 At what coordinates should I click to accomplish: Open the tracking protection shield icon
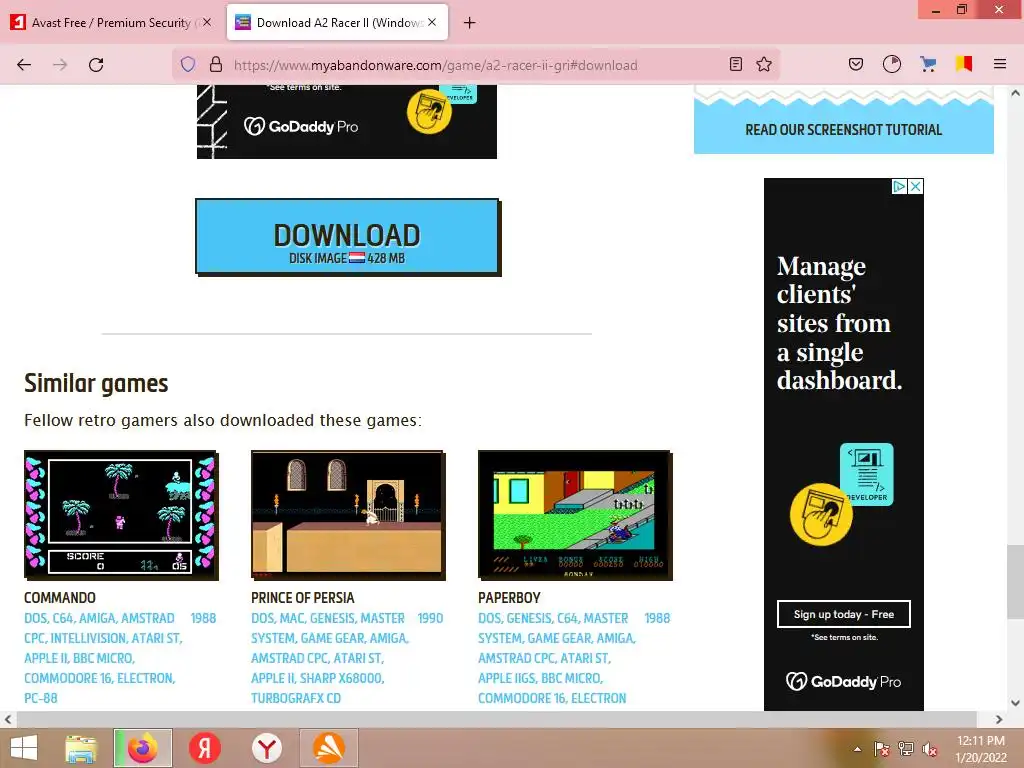pos(188,65)
